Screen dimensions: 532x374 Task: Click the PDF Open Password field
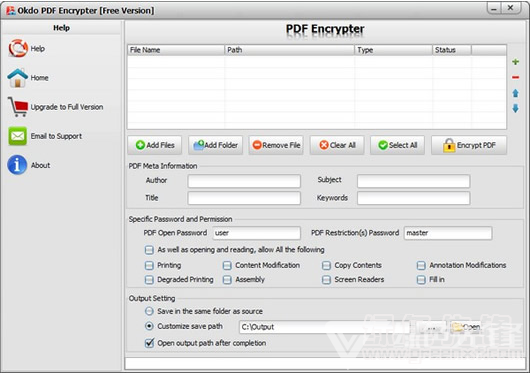pos(256,233)
